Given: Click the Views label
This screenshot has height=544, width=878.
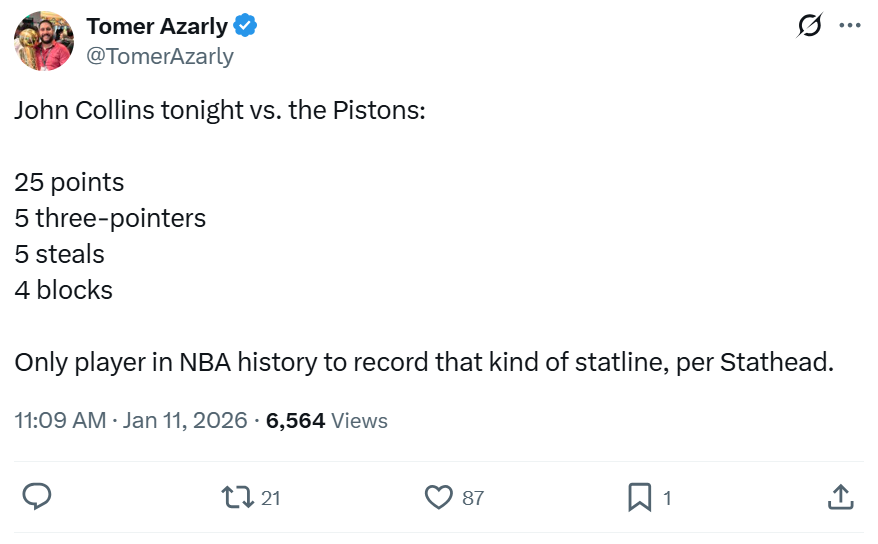Looking at the screenshot, I should [x=360, y=421].
